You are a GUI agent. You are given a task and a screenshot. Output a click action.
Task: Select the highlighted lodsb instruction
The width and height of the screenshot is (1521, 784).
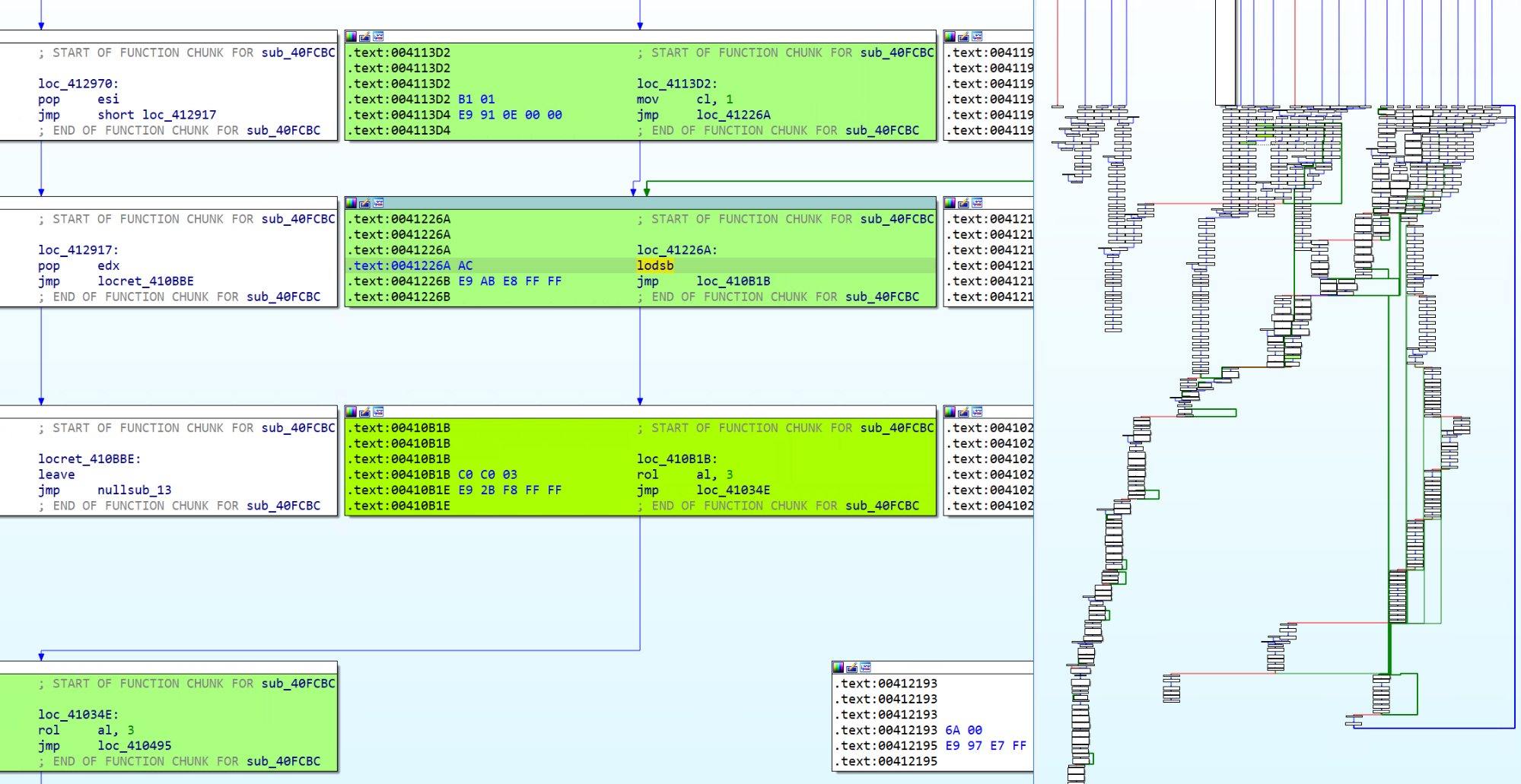tap(655, 265)
